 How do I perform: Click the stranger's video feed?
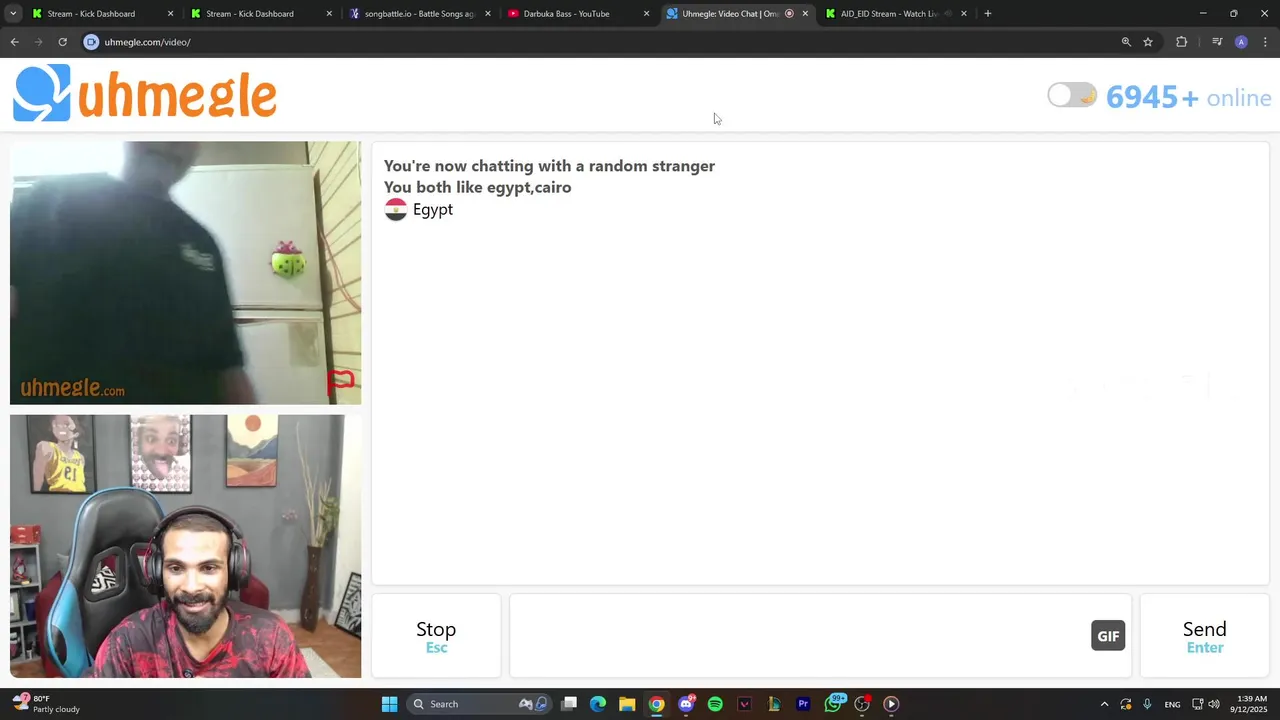click(185, 273)
